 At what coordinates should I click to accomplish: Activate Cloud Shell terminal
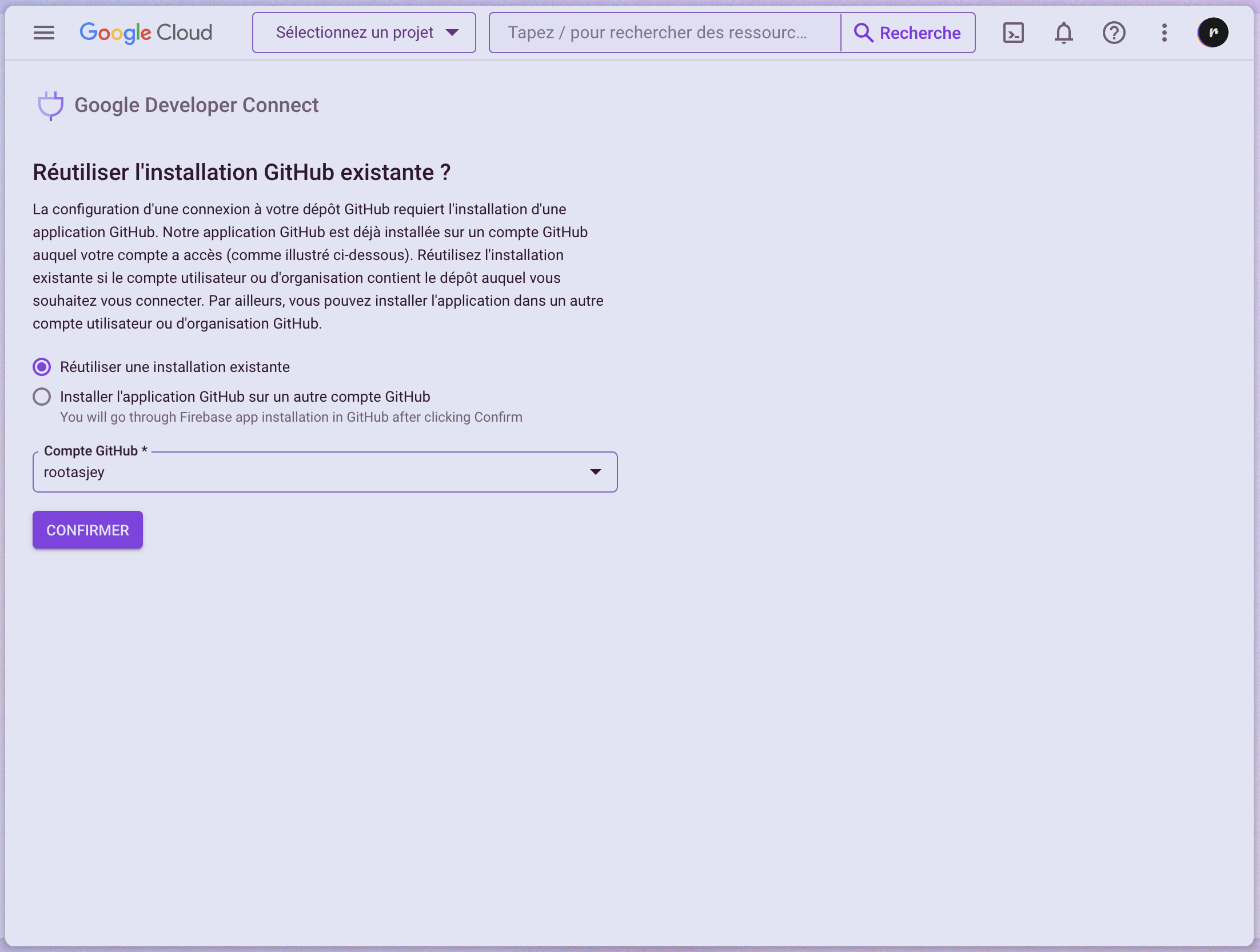point(1013,33)
